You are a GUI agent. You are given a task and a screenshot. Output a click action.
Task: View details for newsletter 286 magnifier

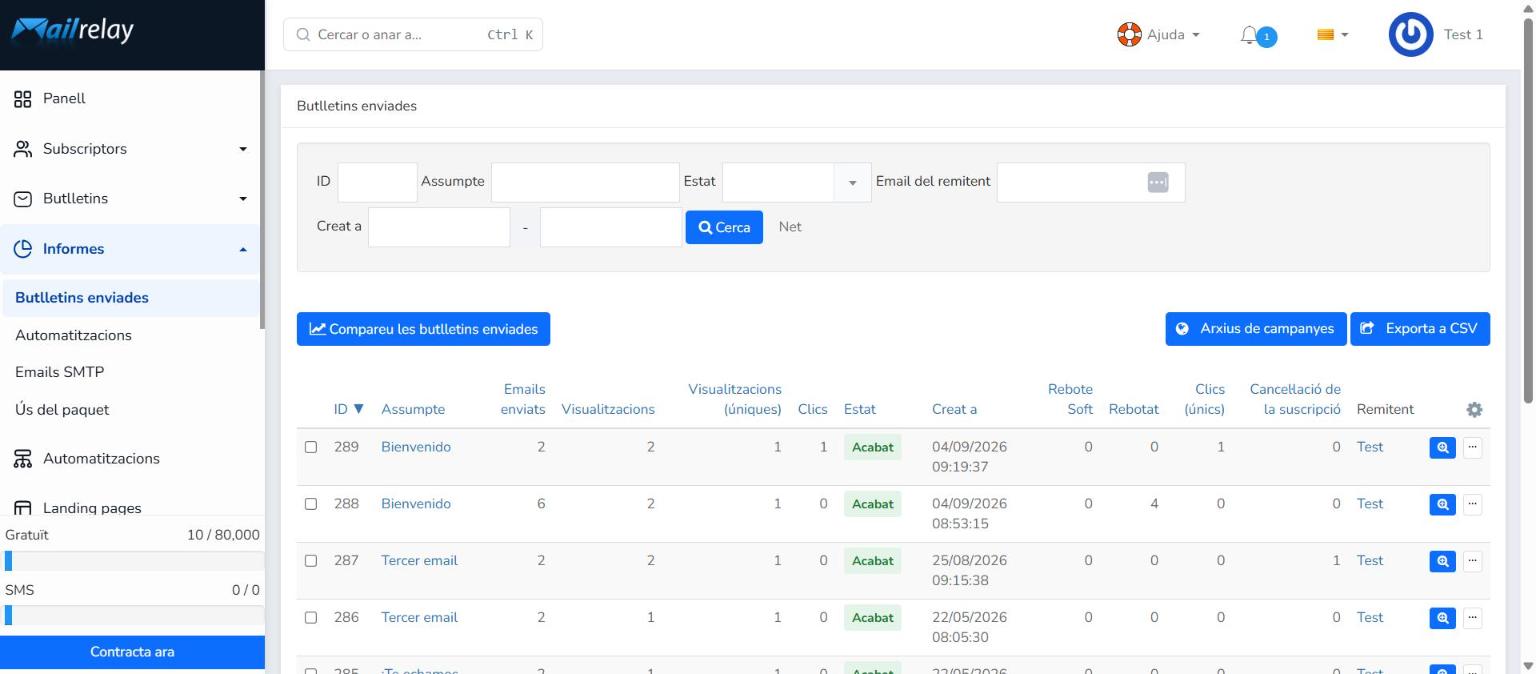tap(1442, 619)
